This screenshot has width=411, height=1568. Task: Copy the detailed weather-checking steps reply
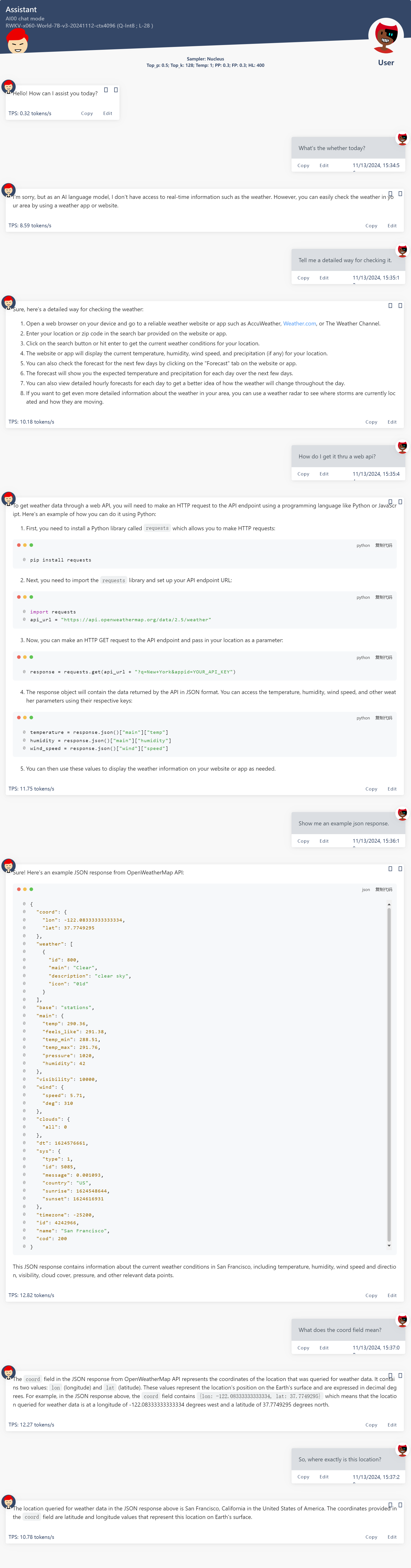coord(371,422)
